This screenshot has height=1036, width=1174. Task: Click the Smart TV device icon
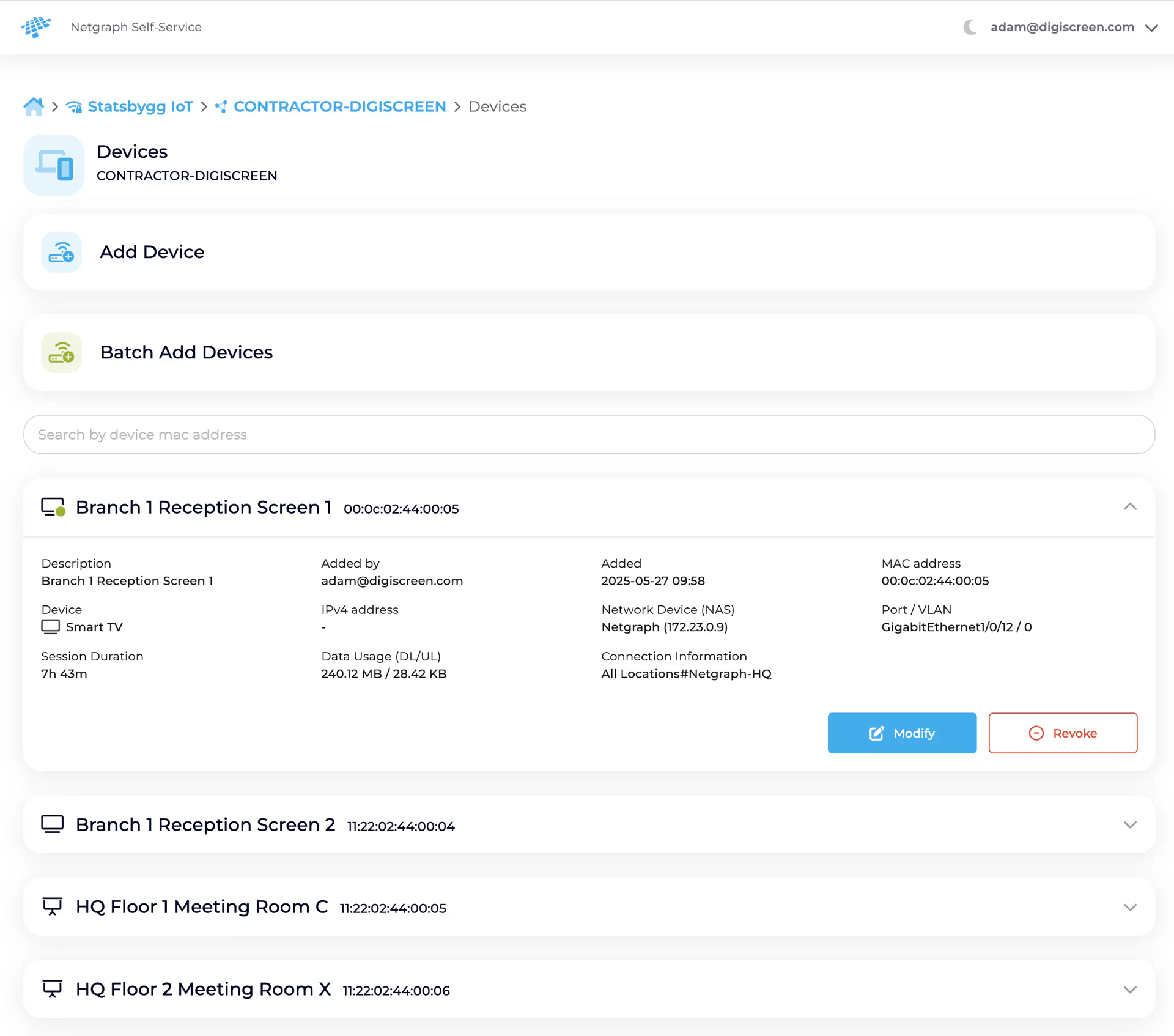(51, 627)
